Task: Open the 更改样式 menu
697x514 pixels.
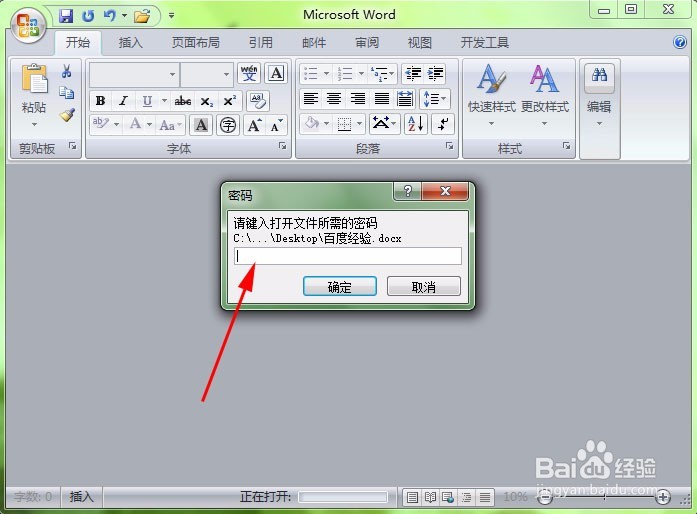Action: [x=545, y=95]
